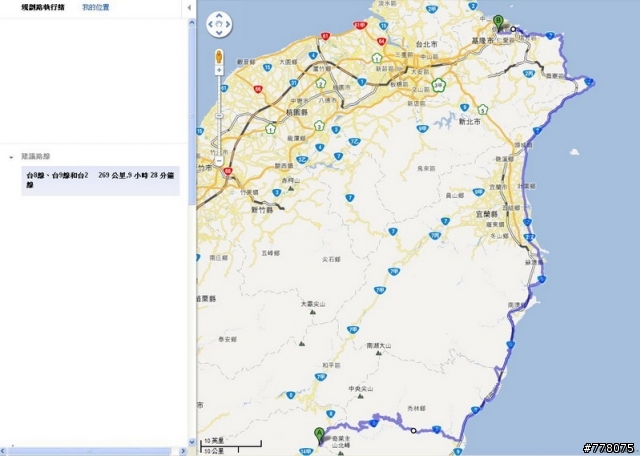Click the 大霸尖山 mountain name label

tap(313, 304)
